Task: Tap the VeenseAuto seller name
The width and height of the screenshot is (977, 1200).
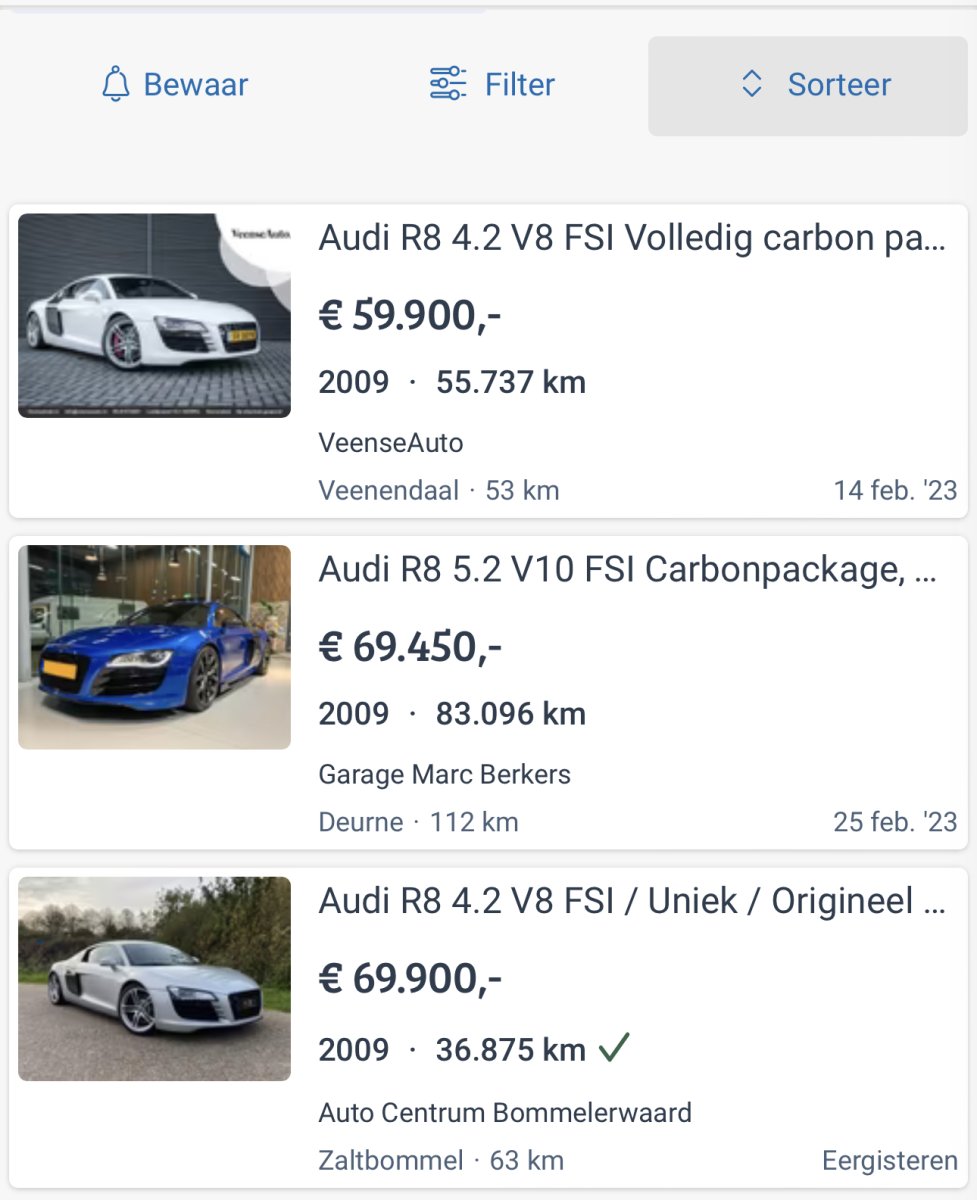Action: pos(391,442)
